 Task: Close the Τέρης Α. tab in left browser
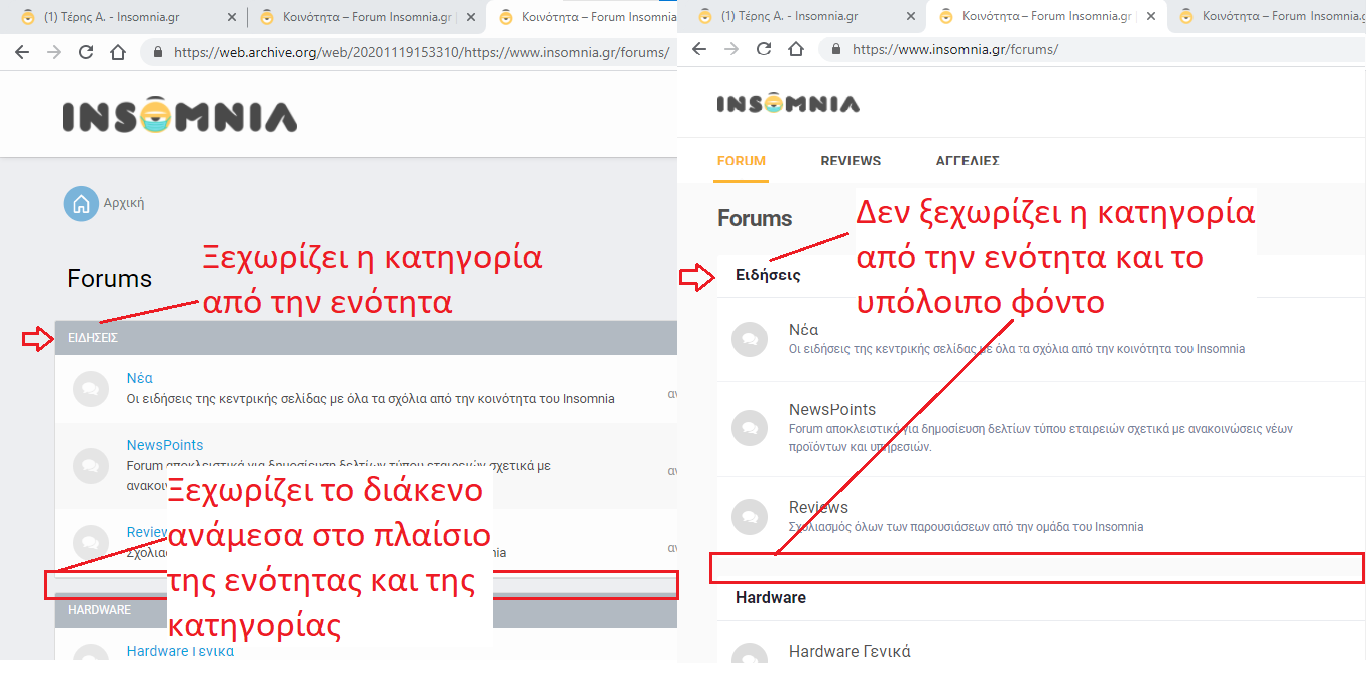(x=233, y=17)
